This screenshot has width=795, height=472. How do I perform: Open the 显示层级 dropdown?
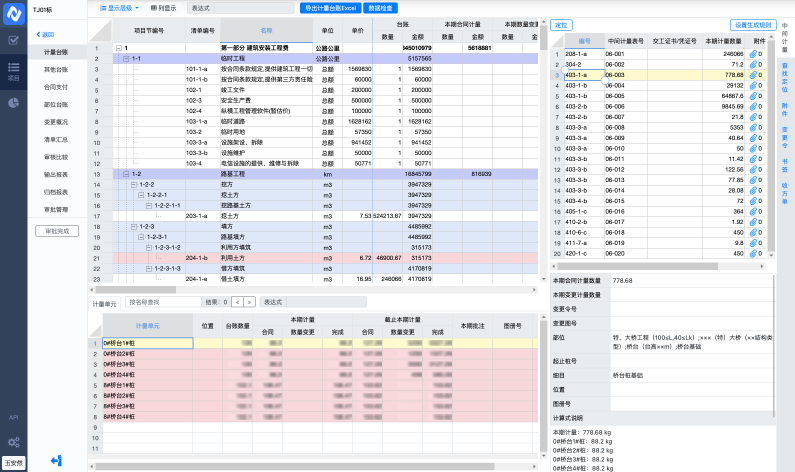(x=119, y=7)
